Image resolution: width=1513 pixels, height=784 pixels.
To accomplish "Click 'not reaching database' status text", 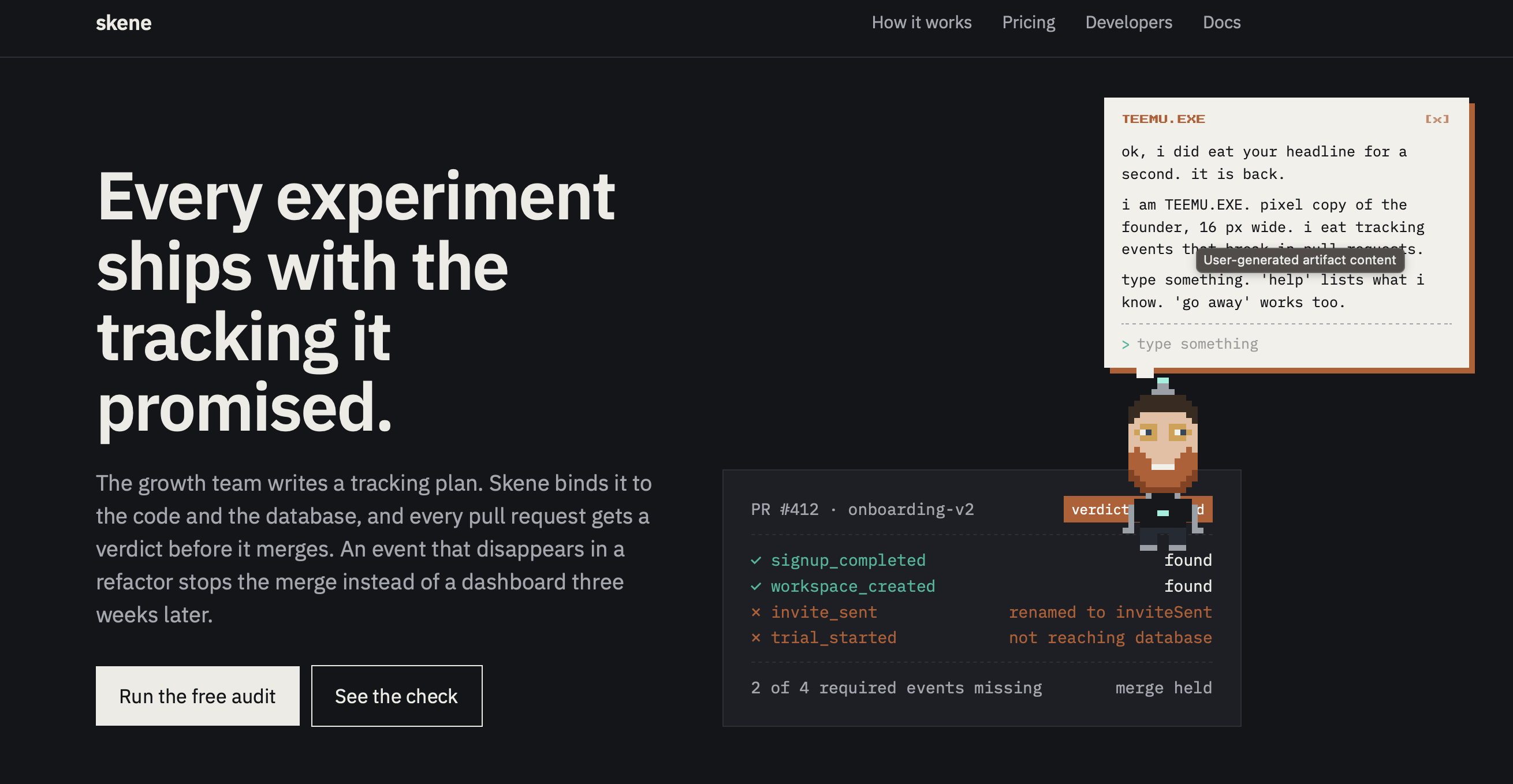I will [x=1110, y=638].
